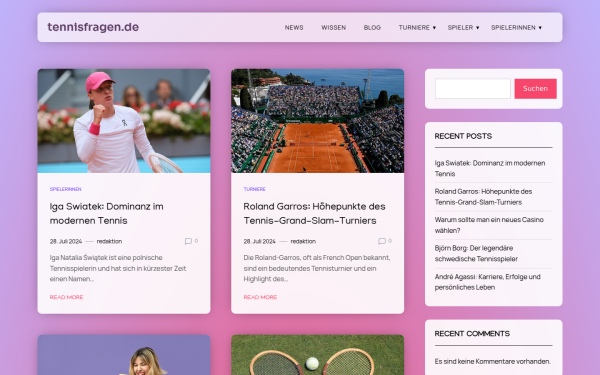Click READ MORE on Roland Garros card
This screenshot has width=600, height=375.
[260, 297]
